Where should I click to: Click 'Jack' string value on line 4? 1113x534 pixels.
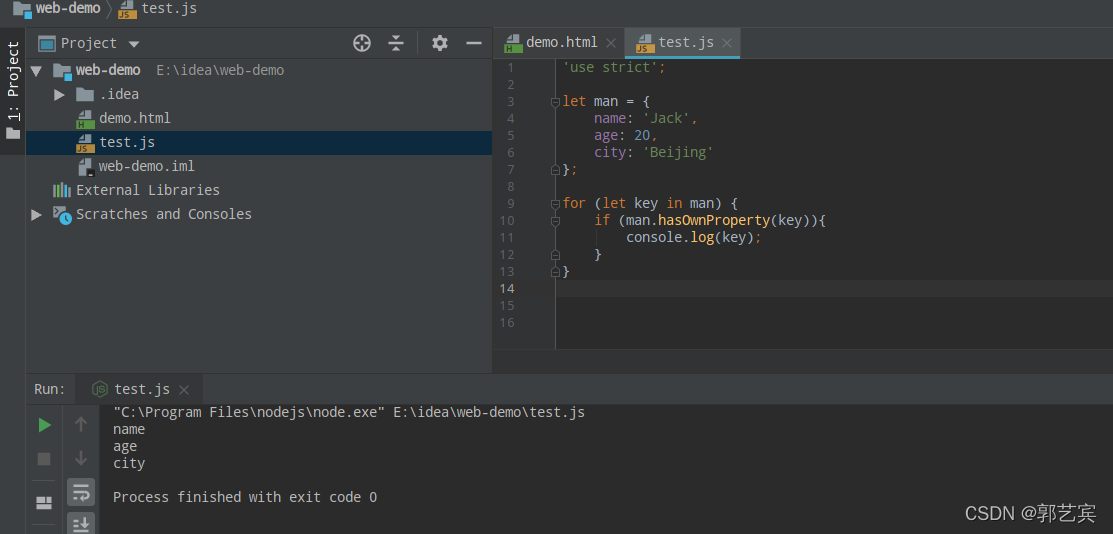[x=666, y=119]
